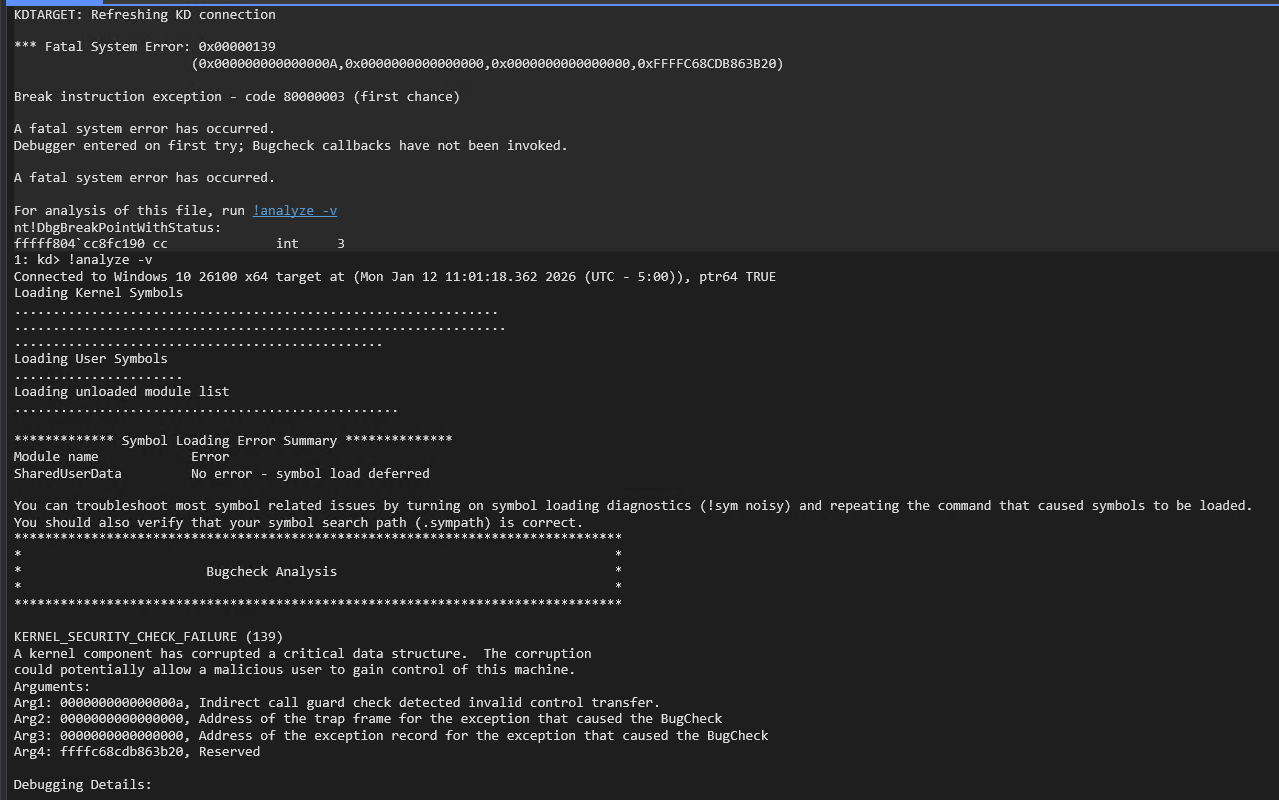
Task: Run the underlined !analyze -v hyperlink
Action: tap(294, 210)
